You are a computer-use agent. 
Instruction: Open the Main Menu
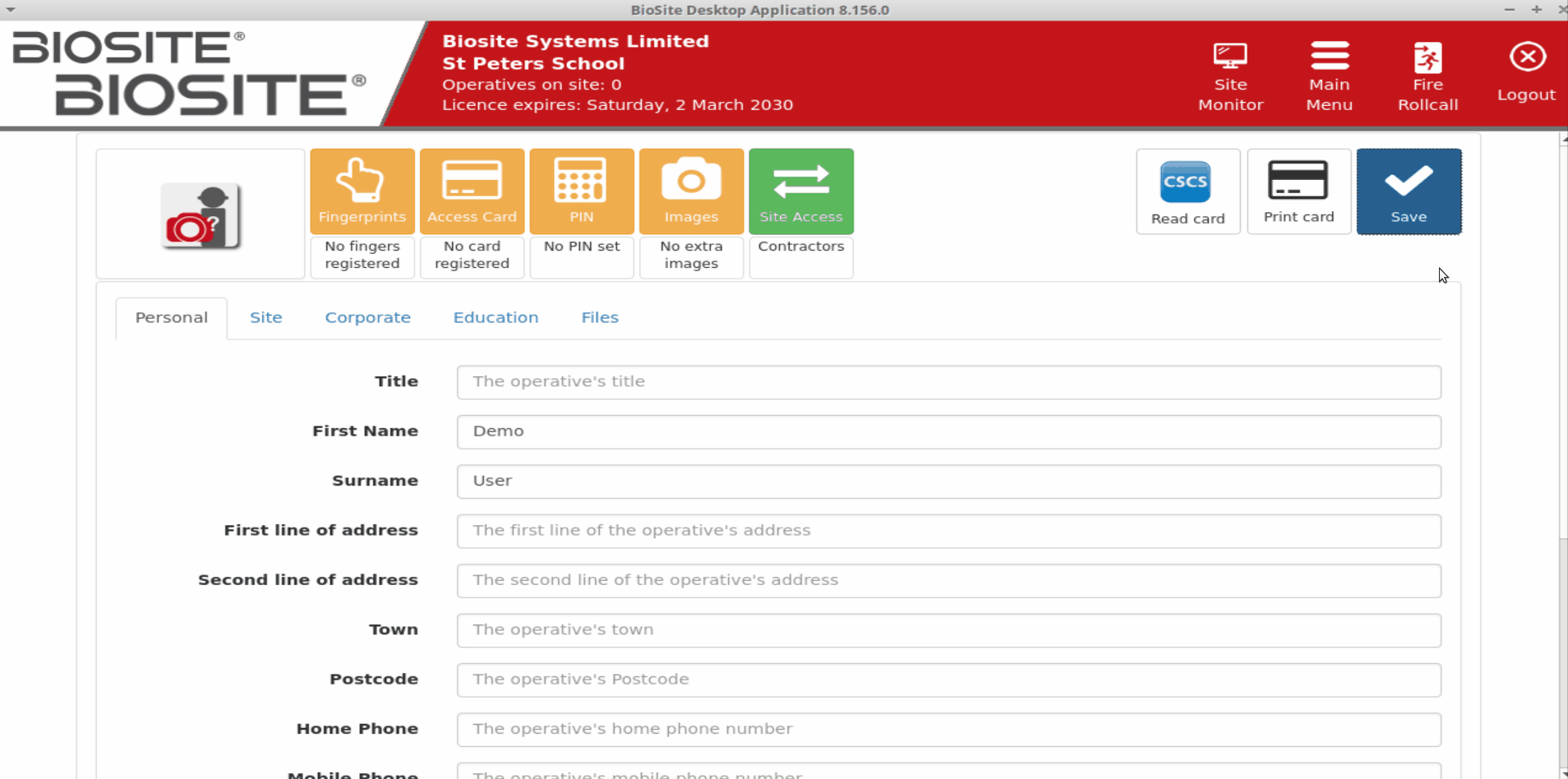[1329, 76]
